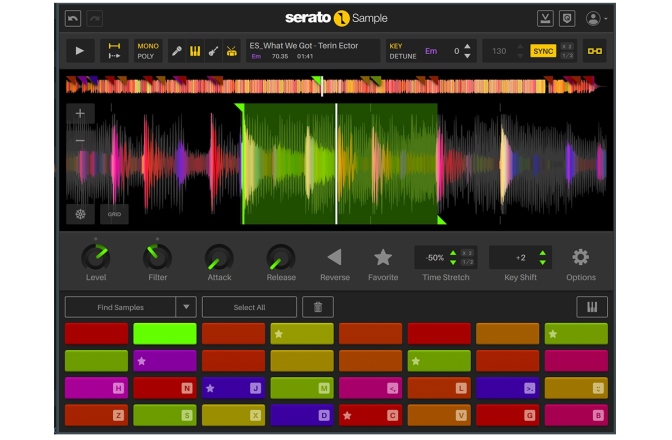The height and width of the screenshot is (440, 672).
Task: Trigger the pad labeled V
Action: (x=439, y=415)
